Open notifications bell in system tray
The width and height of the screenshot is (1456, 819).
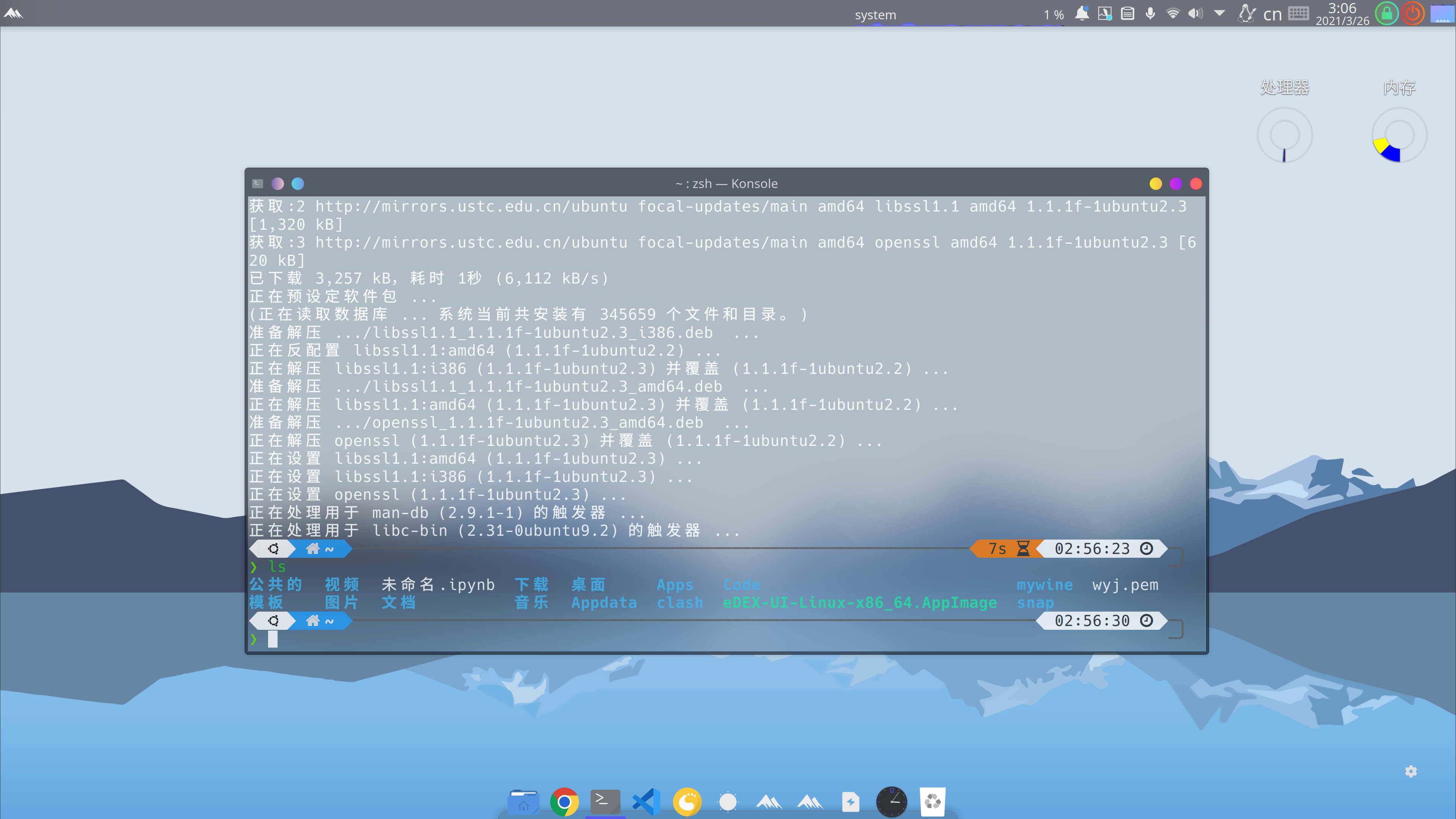1082,14
